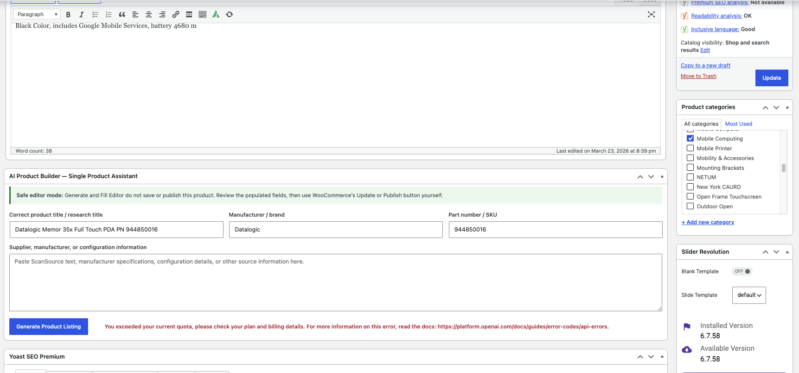Viewport: 799px width, 373px height.
Task: Click the blue Update button
Action: [x=771, y=78]
